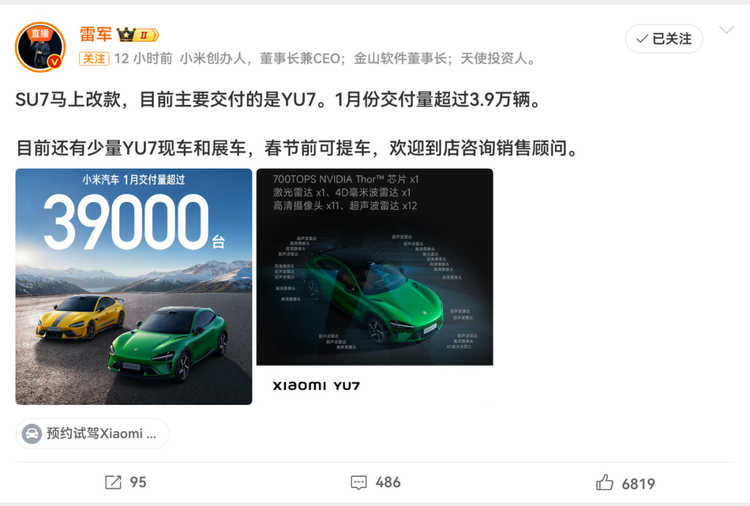Viewport: 750px width, 506px height.
Task: Open the repost icon showing 95
Action: tap(113, 482)
